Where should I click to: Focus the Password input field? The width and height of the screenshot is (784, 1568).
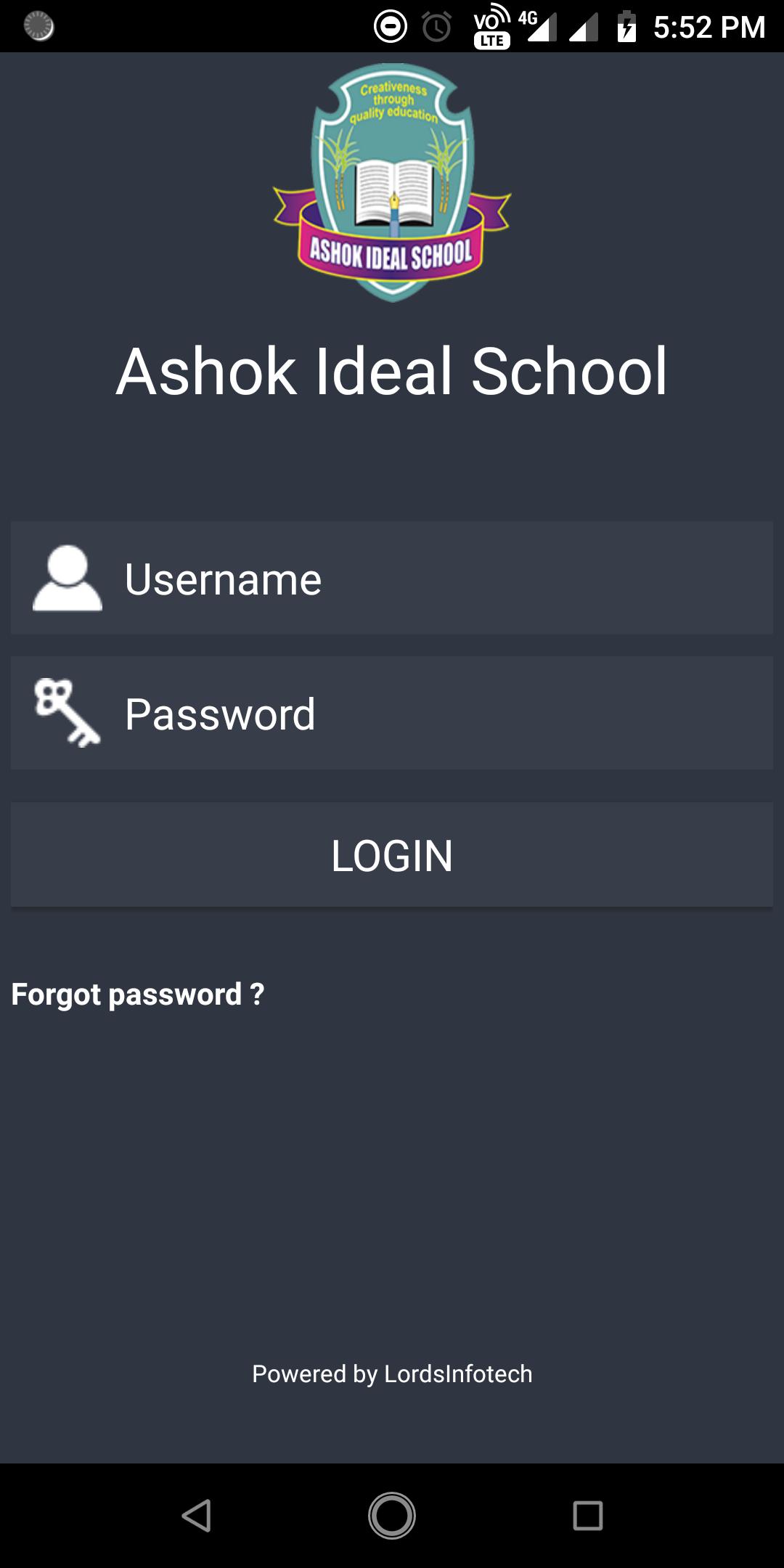(x=392, y=713)
